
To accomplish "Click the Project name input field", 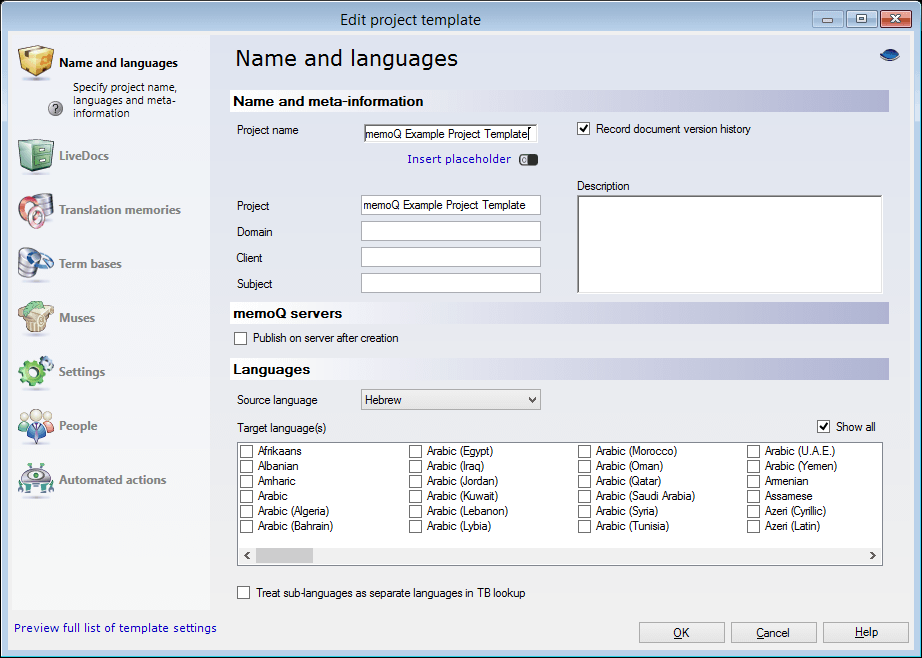I will pos(450,134).
